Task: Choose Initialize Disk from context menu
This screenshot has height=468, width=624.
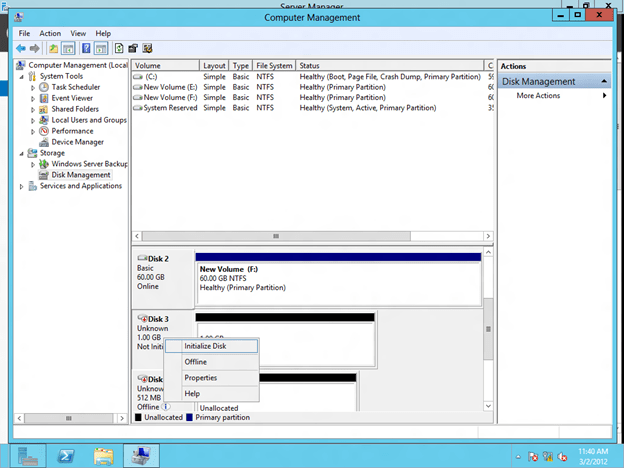Action: click(205, 346)
